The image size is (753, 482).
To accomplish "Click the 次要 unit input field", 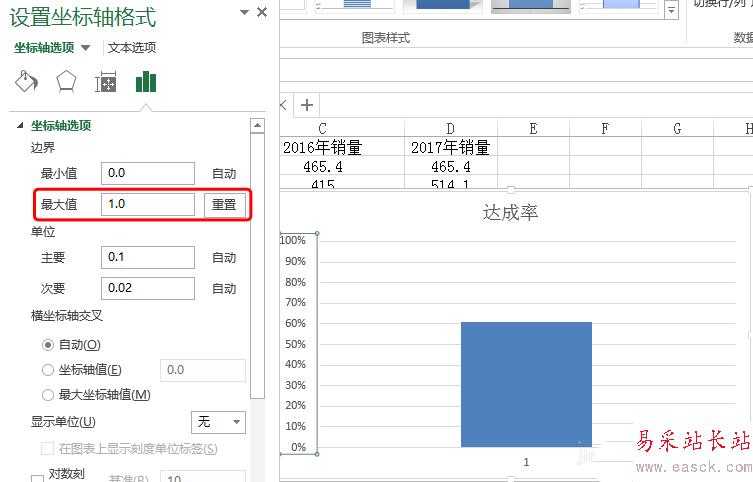I will 148,289.
